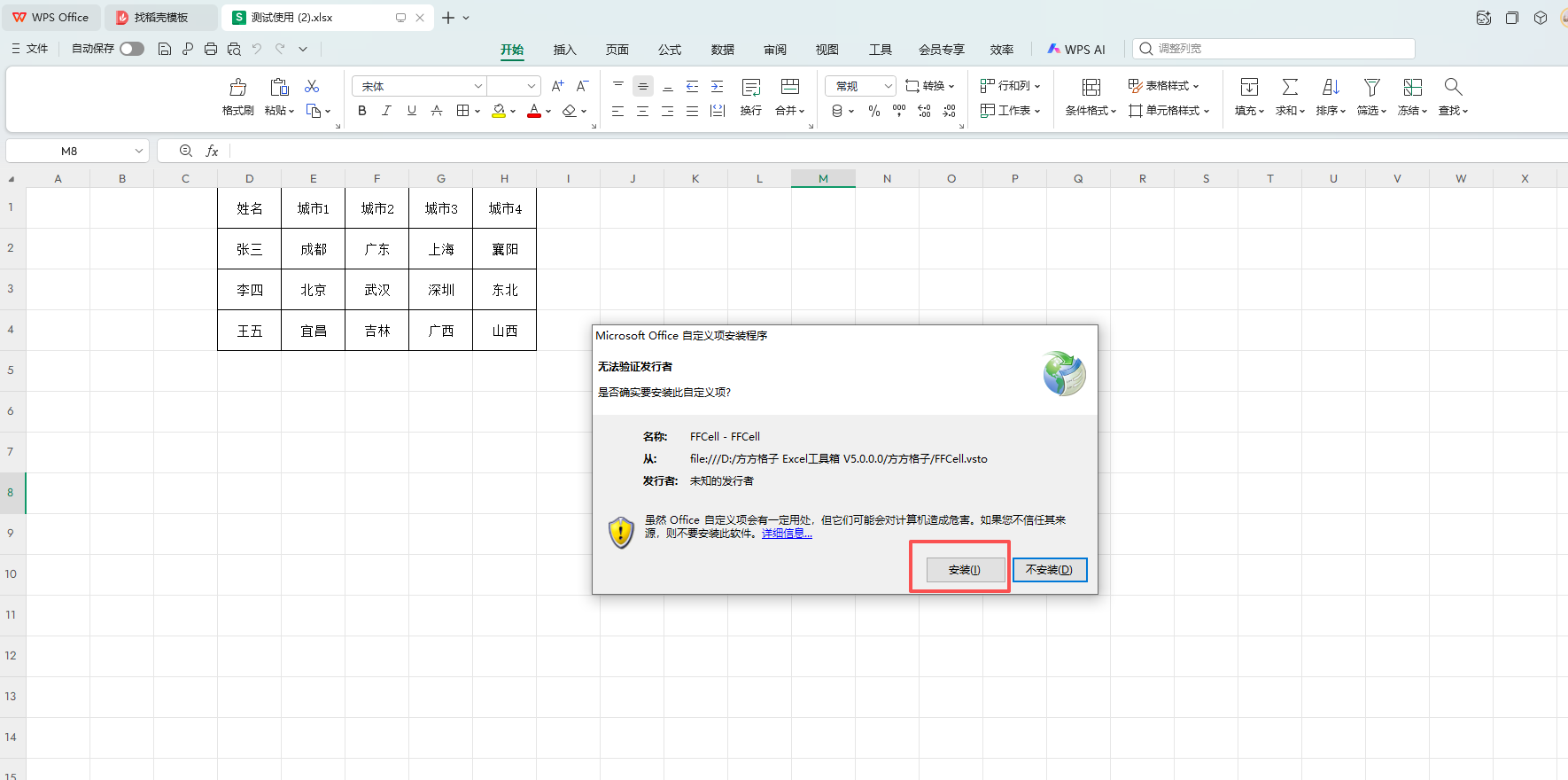The height and width of the screenshot is (780, 1568).
Task: Click the Sort (排序) icon
Action: pyautogui.click(x=1331, y=87)
